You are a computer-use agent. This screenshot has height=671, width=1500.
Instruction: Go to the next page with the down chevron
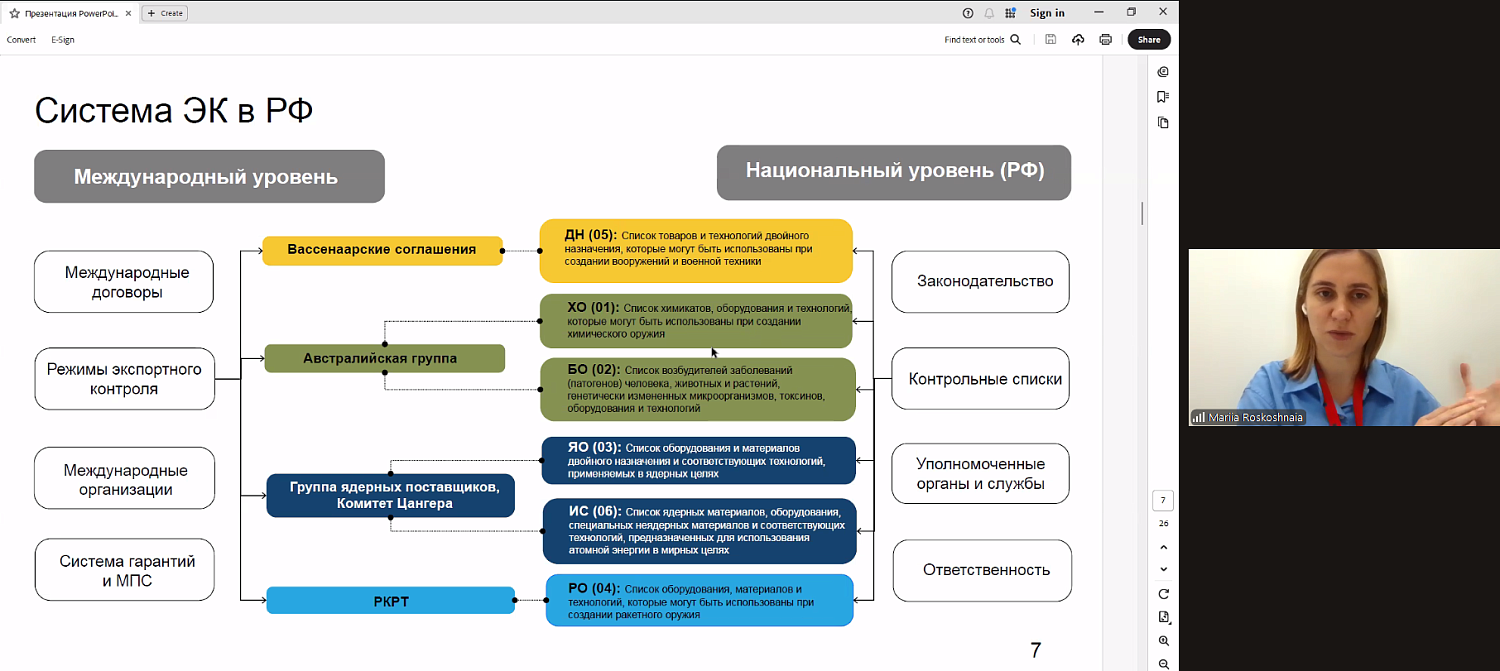point(1163,568)
